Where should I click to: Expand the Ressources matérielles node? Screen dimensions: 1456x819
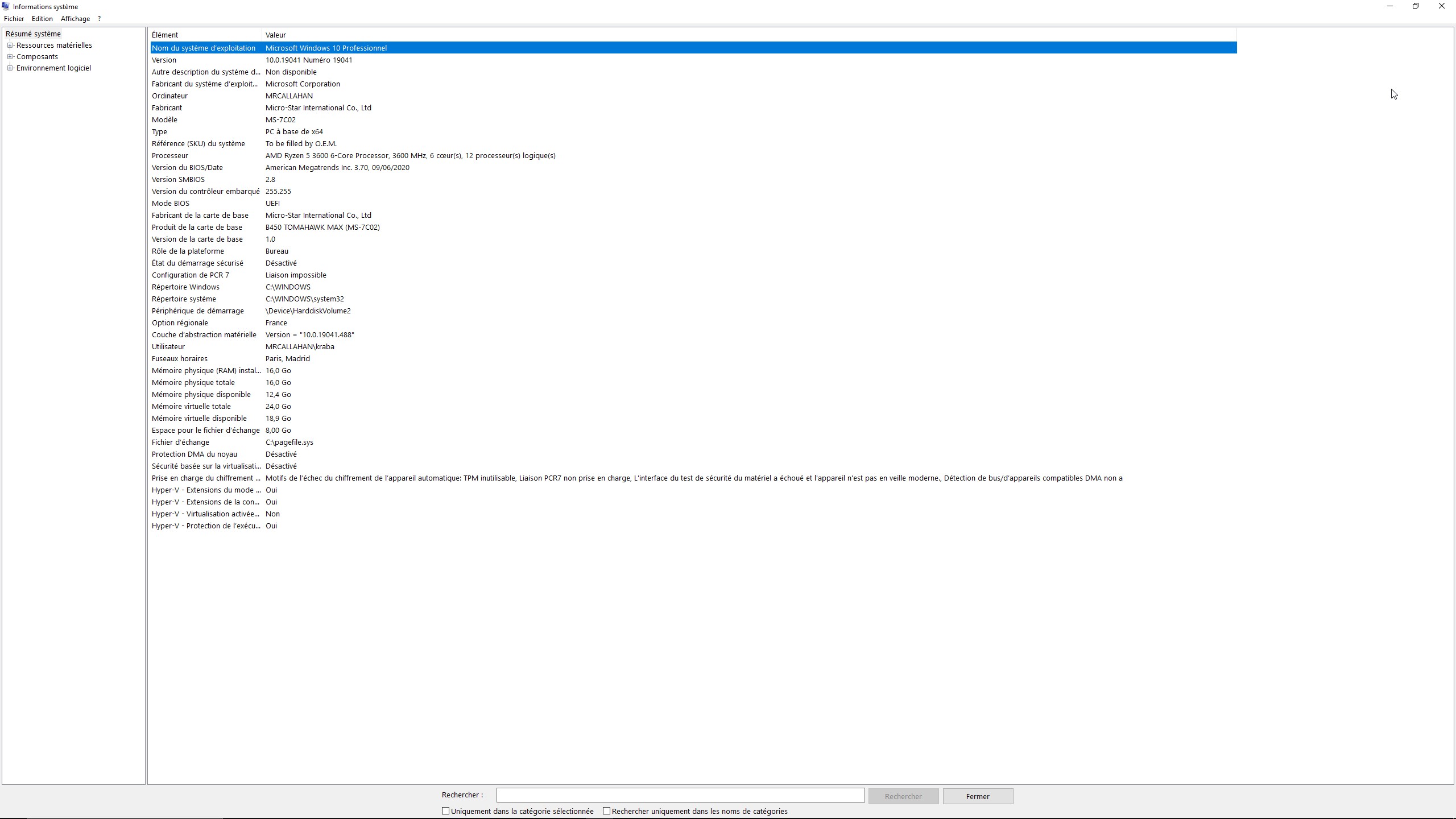10,45
